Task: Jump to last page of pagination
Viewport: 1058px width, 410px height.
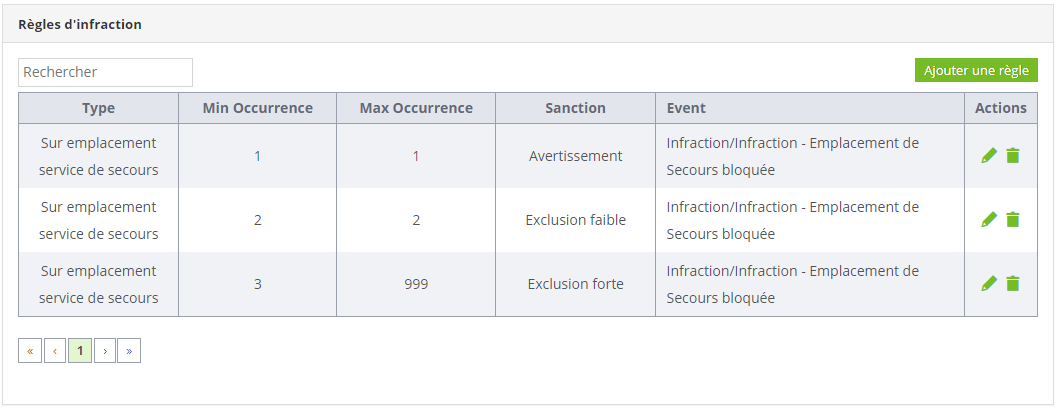Action: click(x=129, y=351)
